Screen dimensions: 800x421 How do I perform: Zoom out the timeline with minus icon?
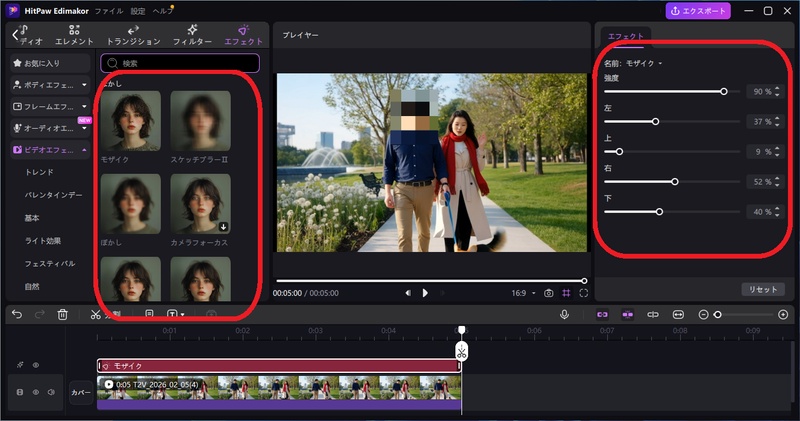click(703, 315)
